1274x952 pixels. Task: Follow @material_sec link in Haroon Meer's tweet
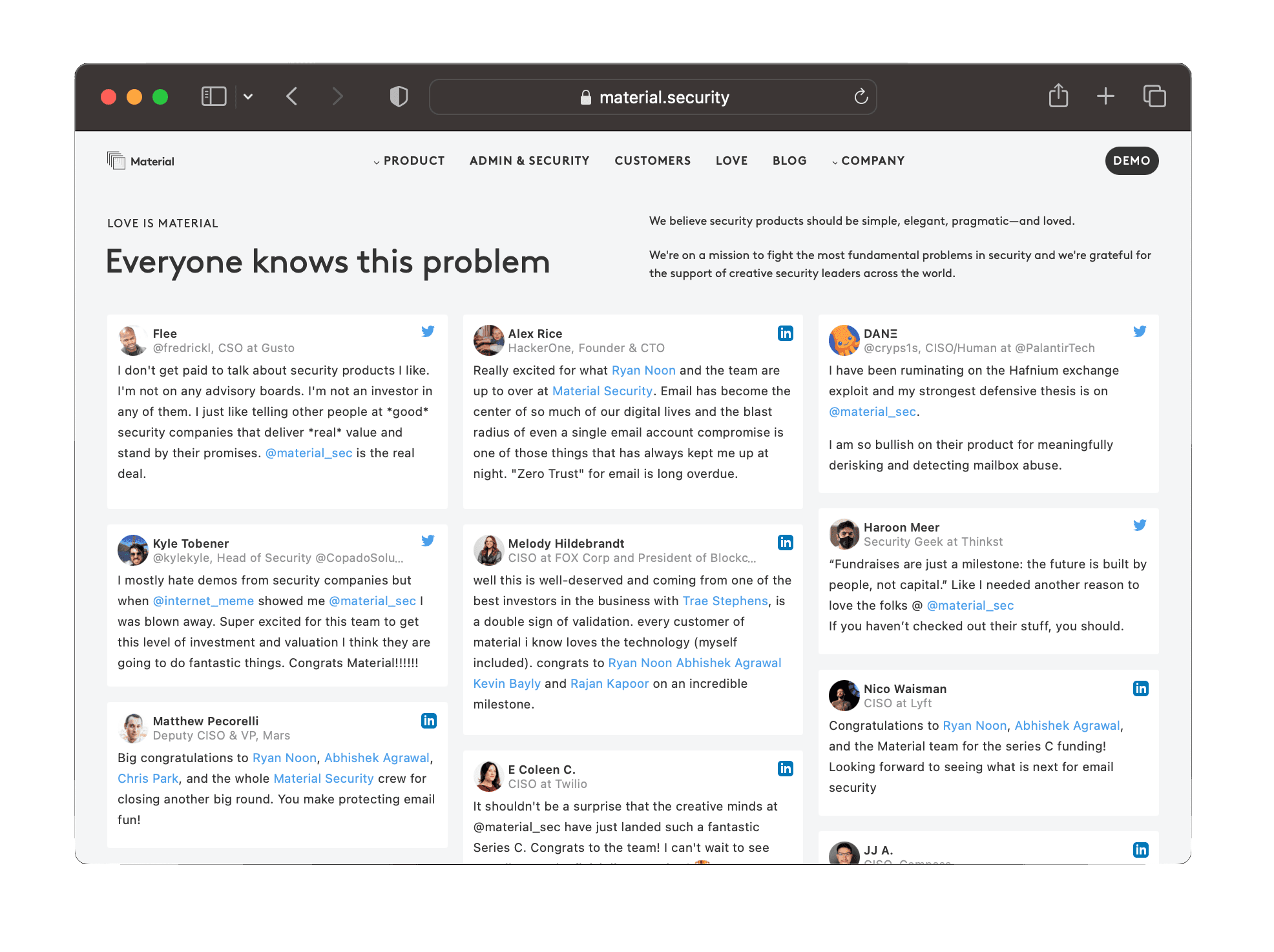pos(970,606)
